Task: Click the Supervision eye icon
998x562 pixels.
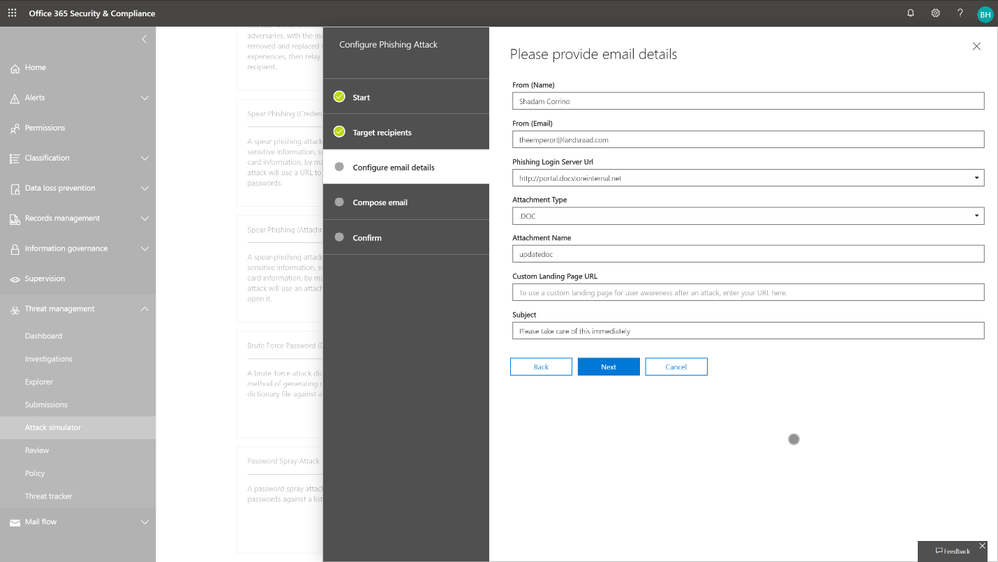Action: pos(15,279)
